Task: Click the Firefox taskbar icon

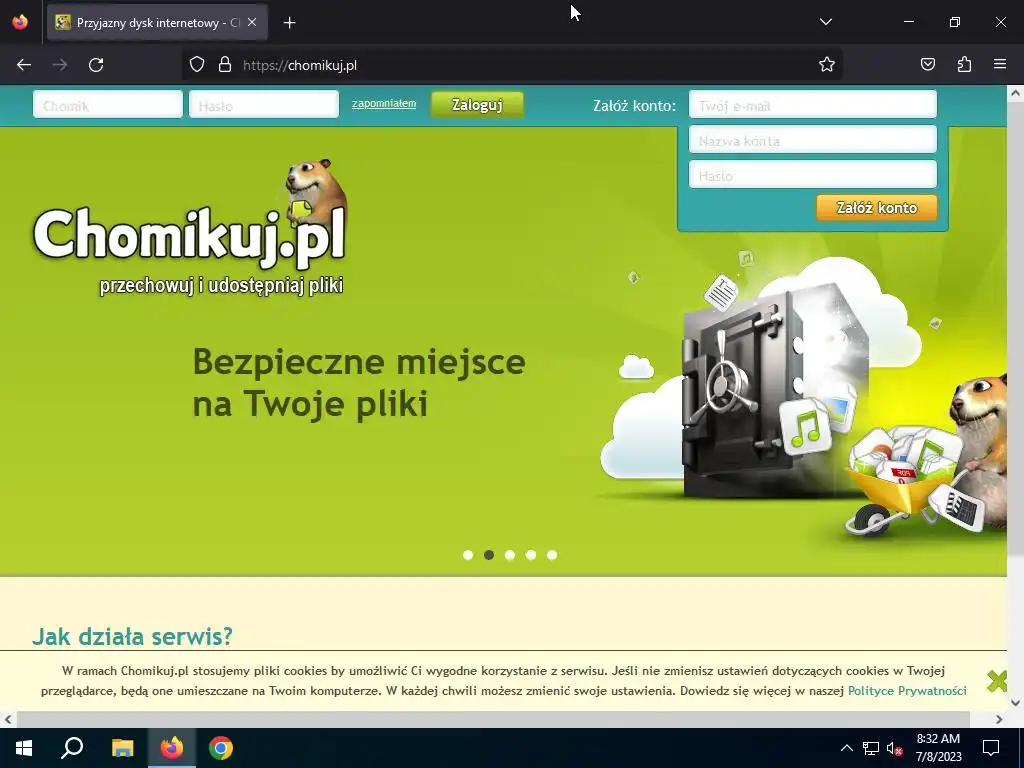Action: 172,748
